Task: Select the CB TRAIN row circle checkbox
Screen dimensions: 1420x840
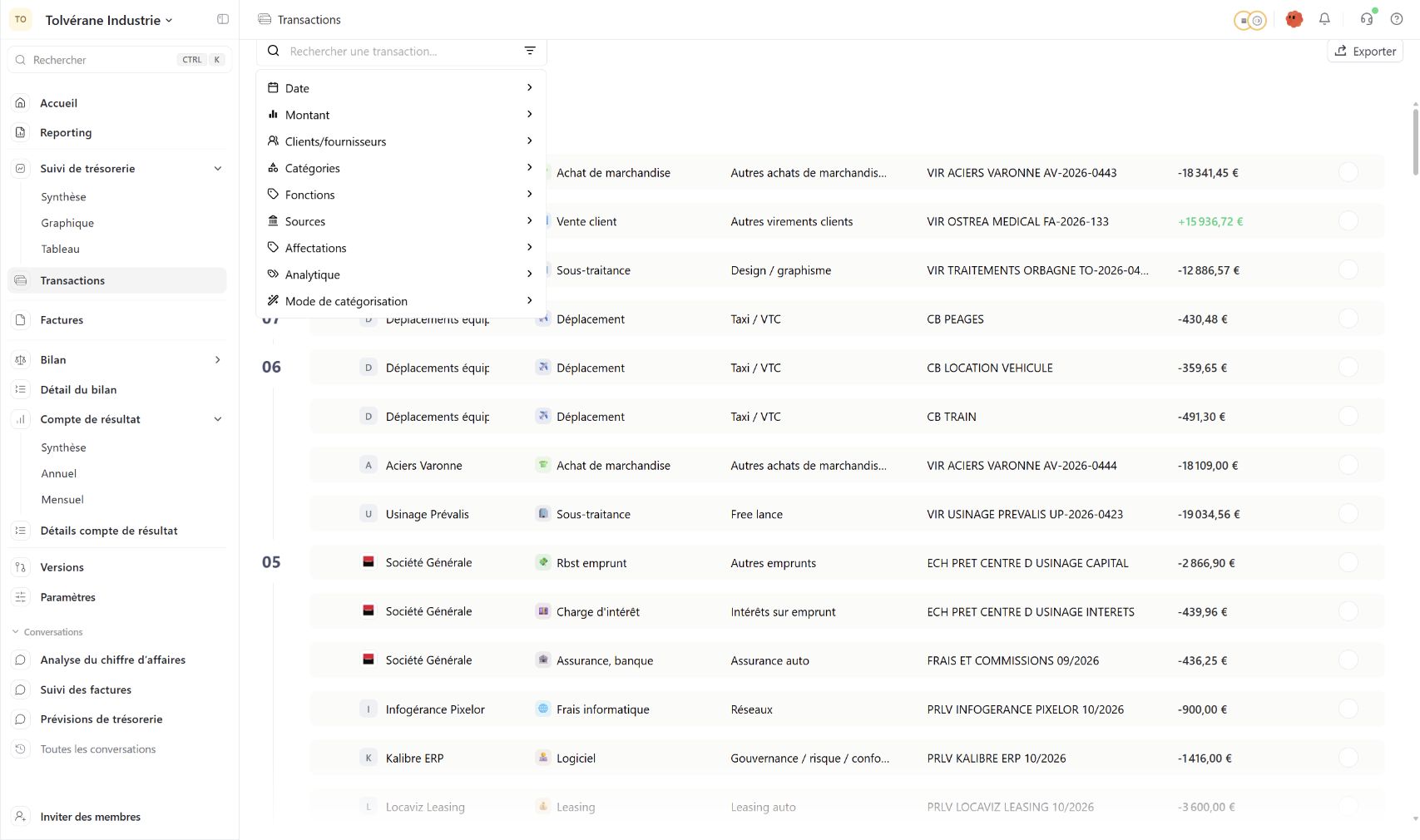Action: coord(1348,416)
